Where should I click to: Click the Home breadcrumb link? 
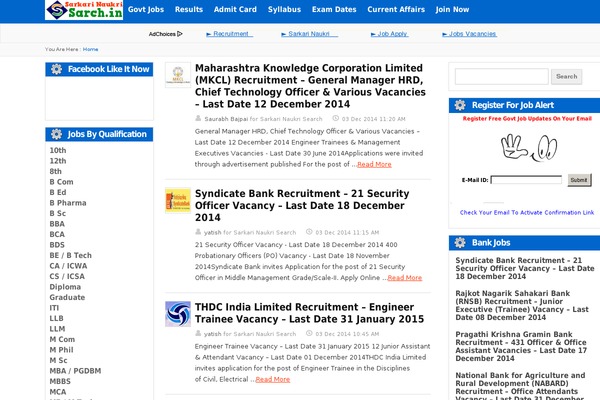coord(90,49)
